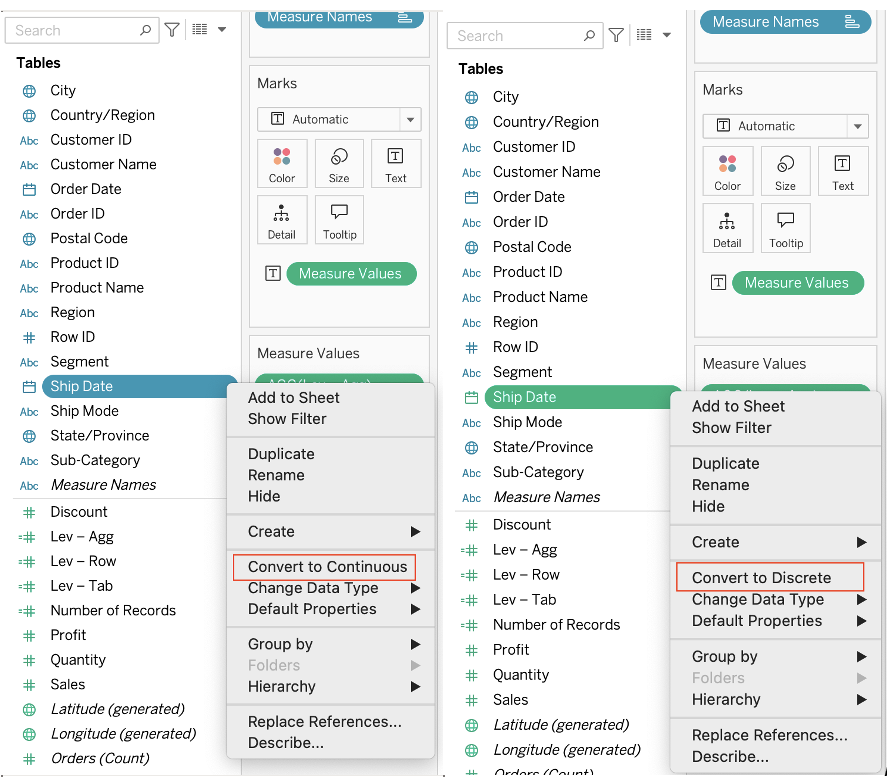Click the green Measure Values pill on right
Image resolution: width=887 pixels, height=778 pixels.
(x=798, y=283)
